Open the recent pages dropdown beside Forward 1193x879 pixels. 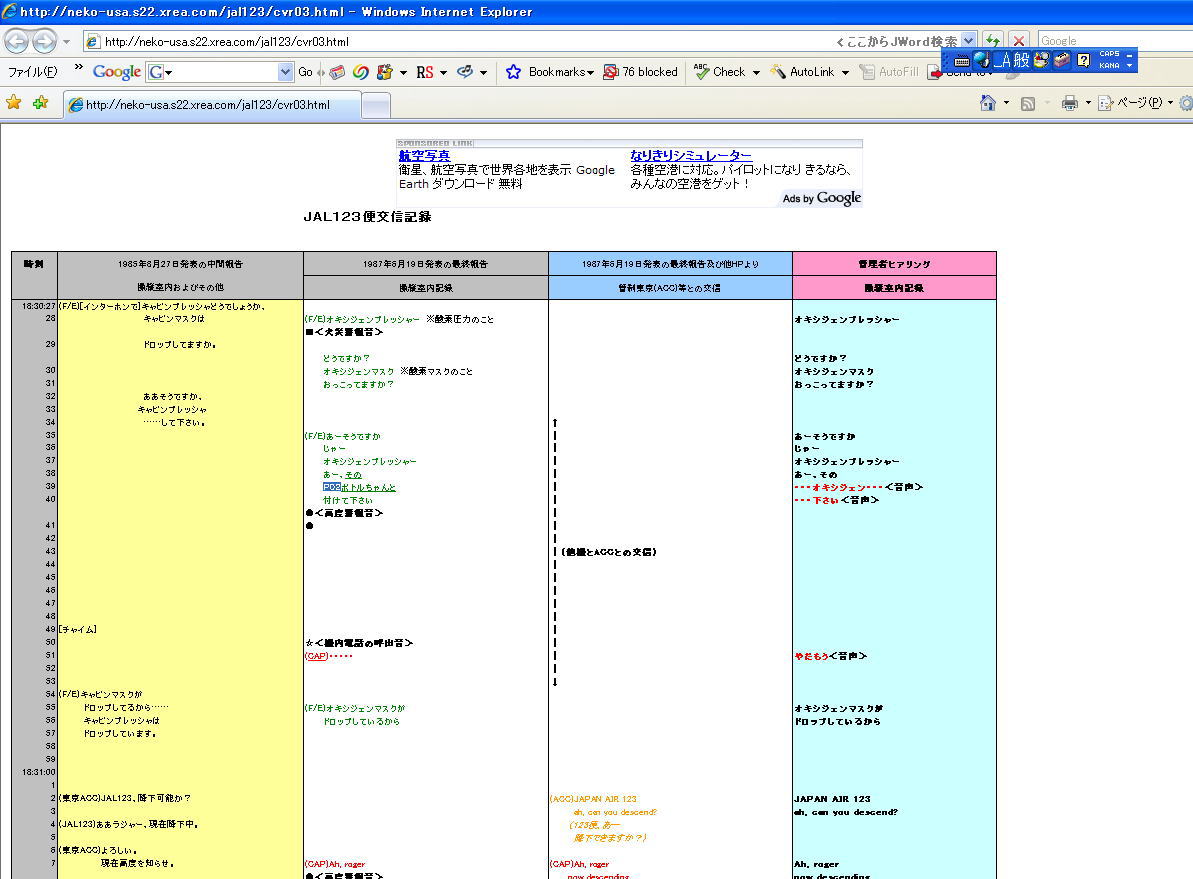66,41
